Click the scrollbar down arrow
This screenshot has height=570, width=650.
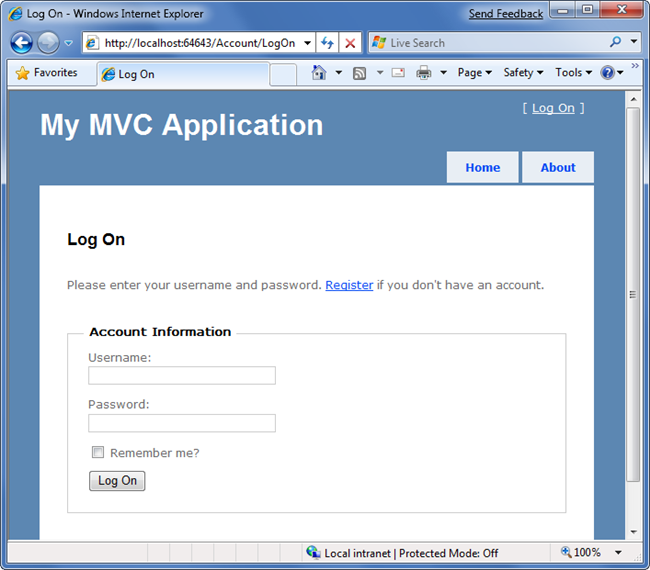click(633, 531)
